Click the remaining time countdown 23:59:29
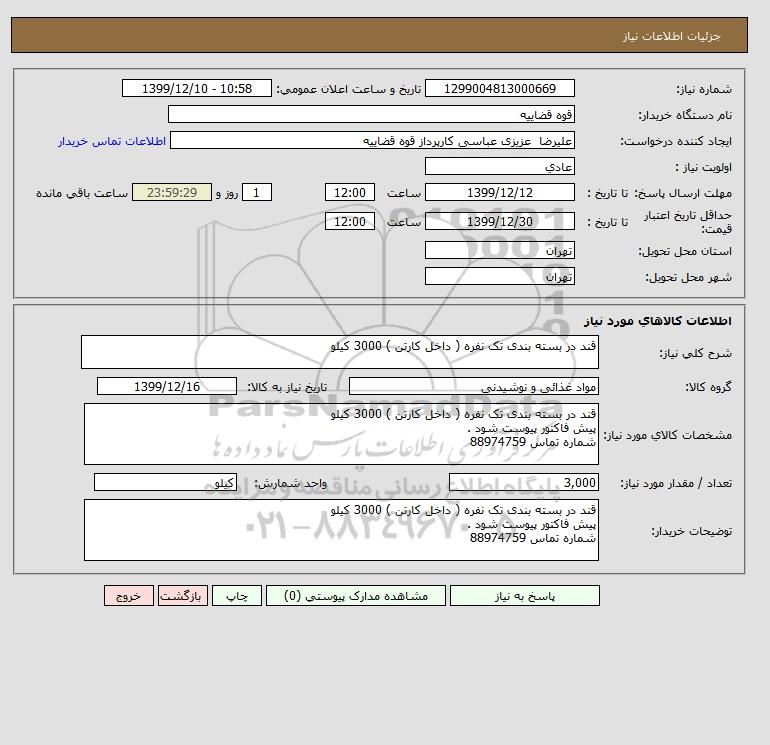Viewport: 770px width, 745px height. [172, 193]
